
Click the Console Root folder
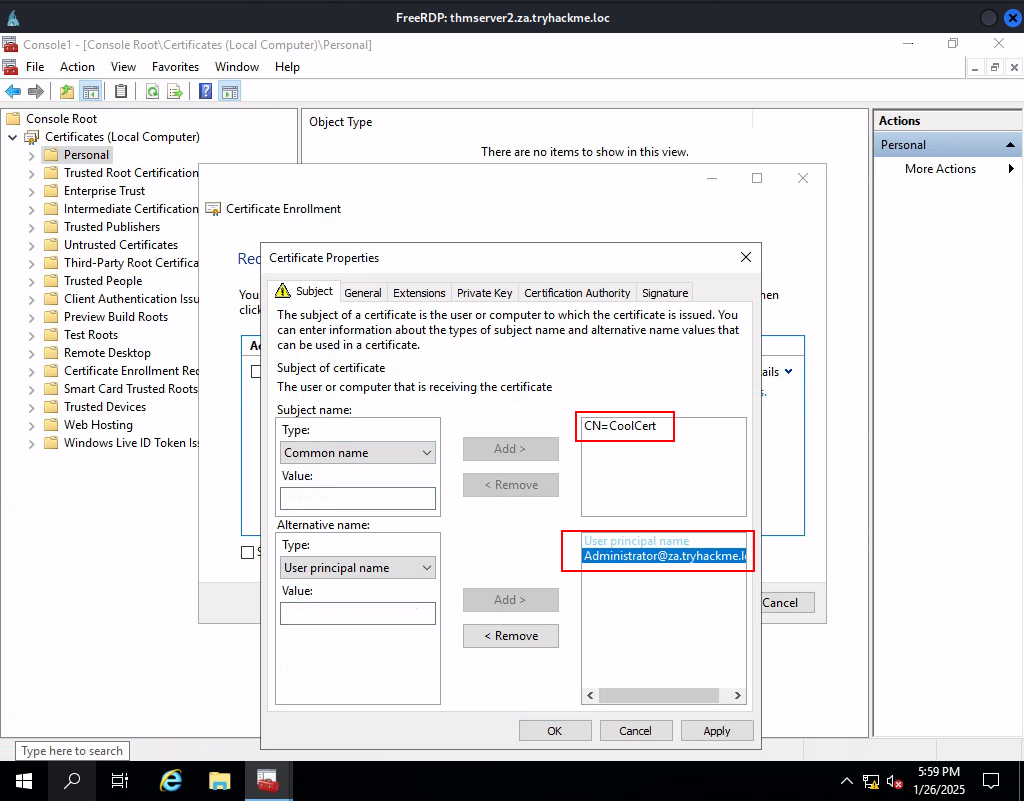click(x=61, y=119)
